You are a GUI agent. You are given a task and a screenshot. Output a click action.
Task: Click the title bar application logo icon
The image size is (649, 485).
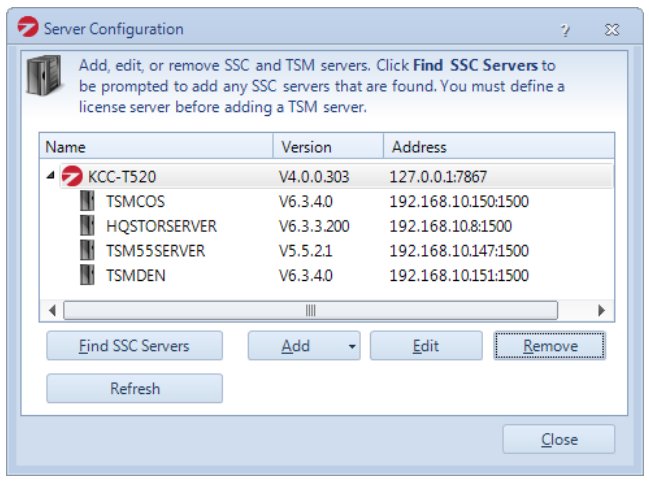pyautogui.click(x=28, y=27)
